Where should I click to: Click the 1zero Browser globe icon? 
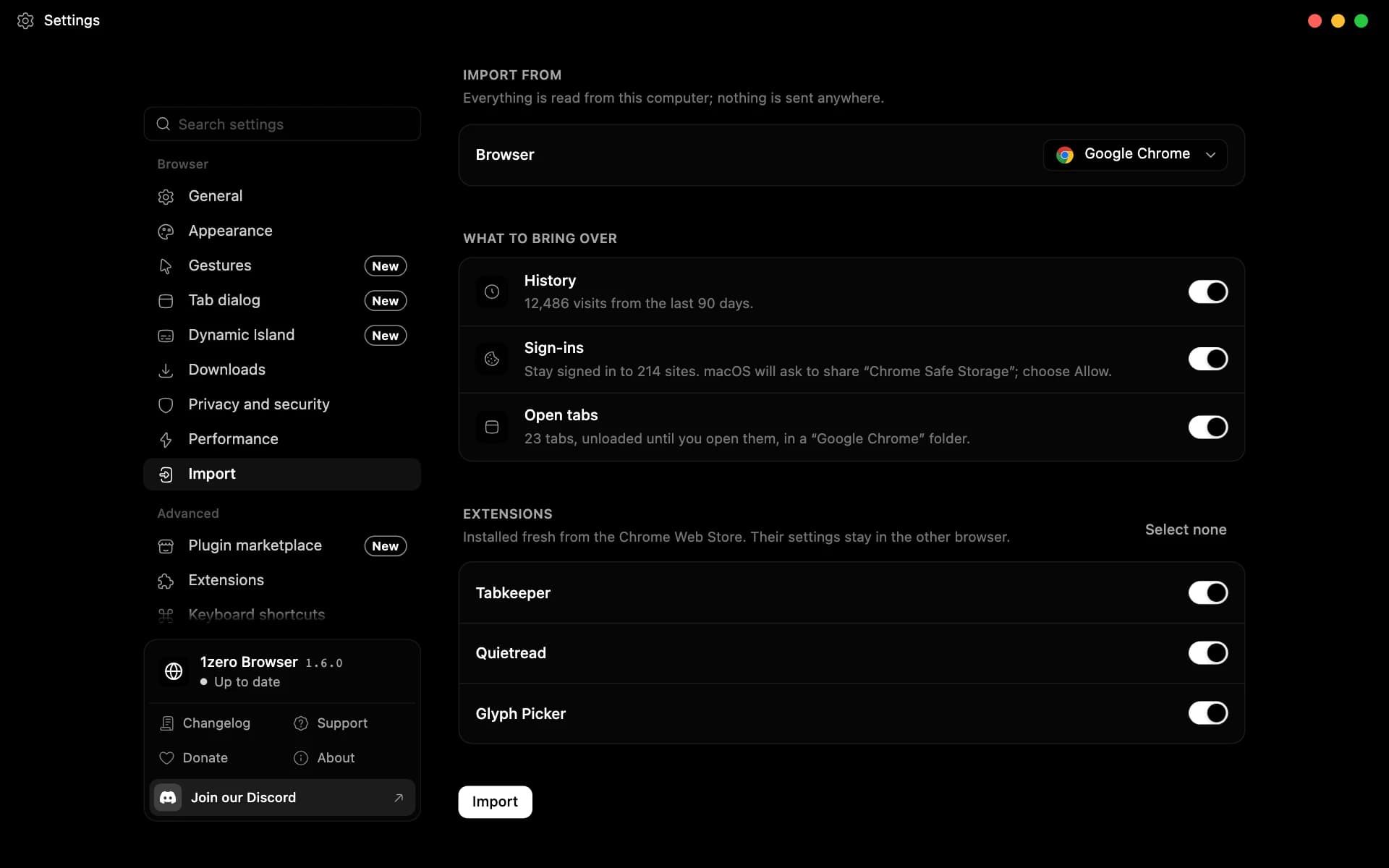pos(174,671)
